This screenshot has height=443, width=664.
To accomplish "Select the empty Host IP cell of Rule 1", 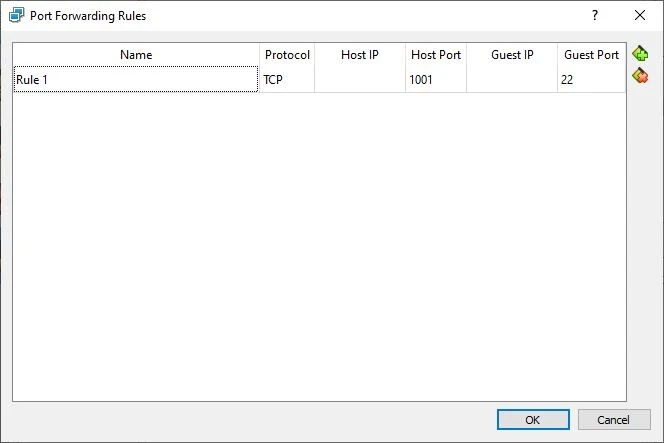I will pos(359,80).
